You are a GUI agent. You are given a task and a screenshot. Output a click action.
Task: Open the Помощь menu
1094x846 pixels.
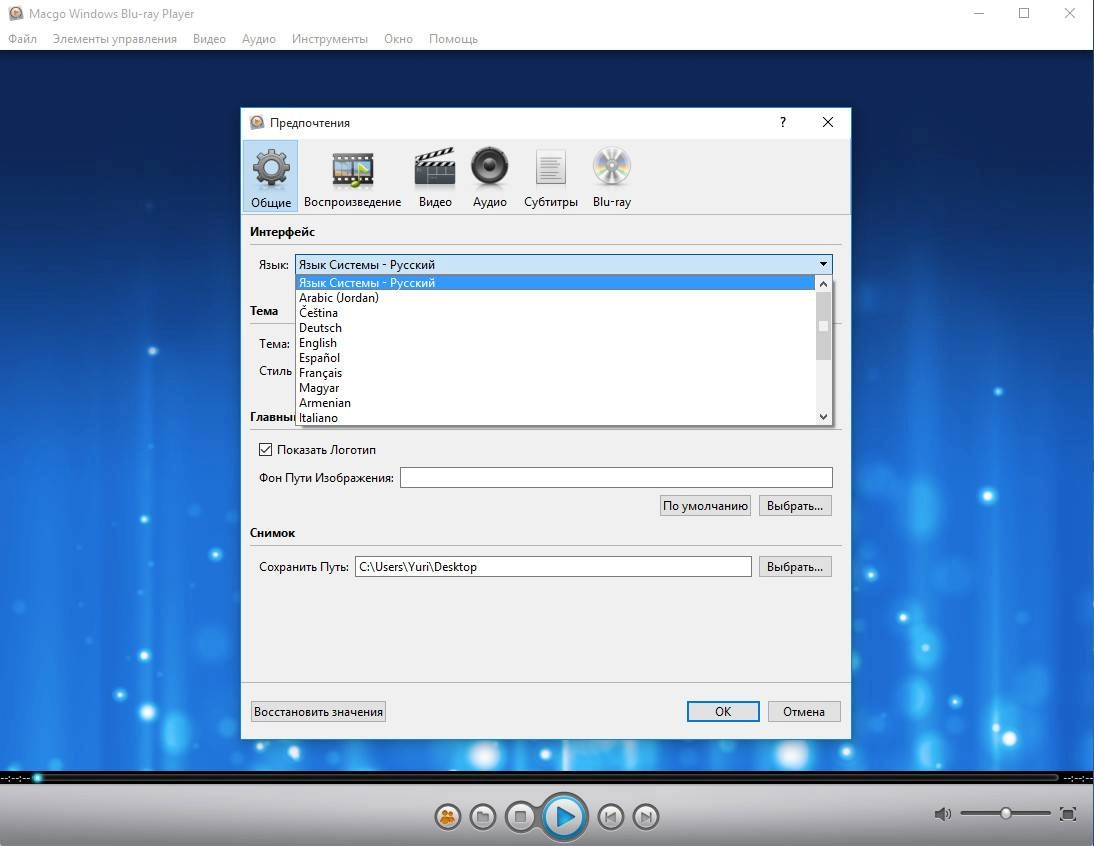click(454, 39)
